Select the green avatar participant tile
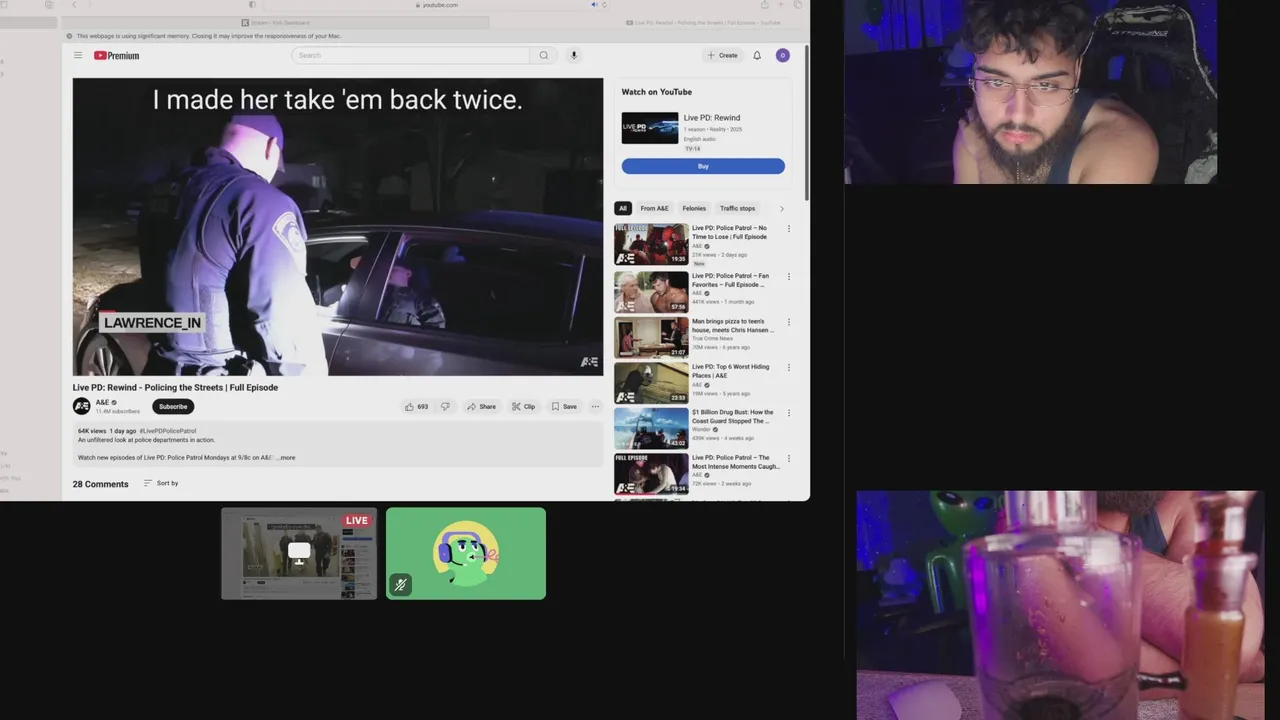1280x720 pixels. (x=466, y=554)
